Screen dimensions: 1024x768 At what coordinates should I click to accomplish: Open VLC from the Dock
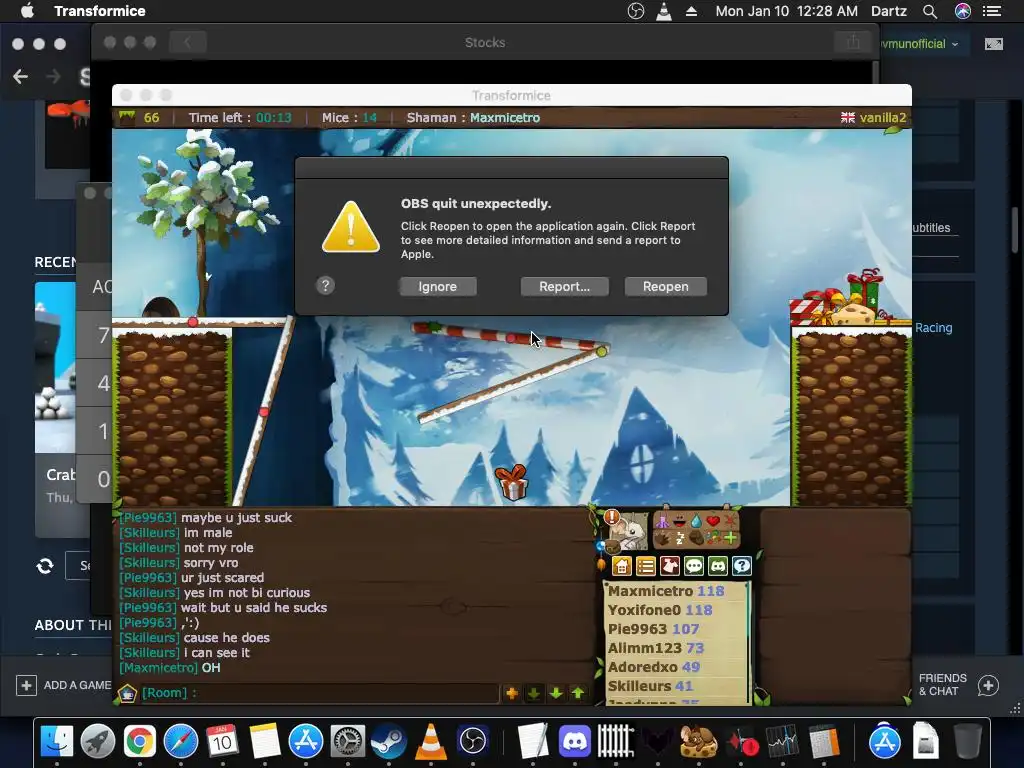click(431, 741)
